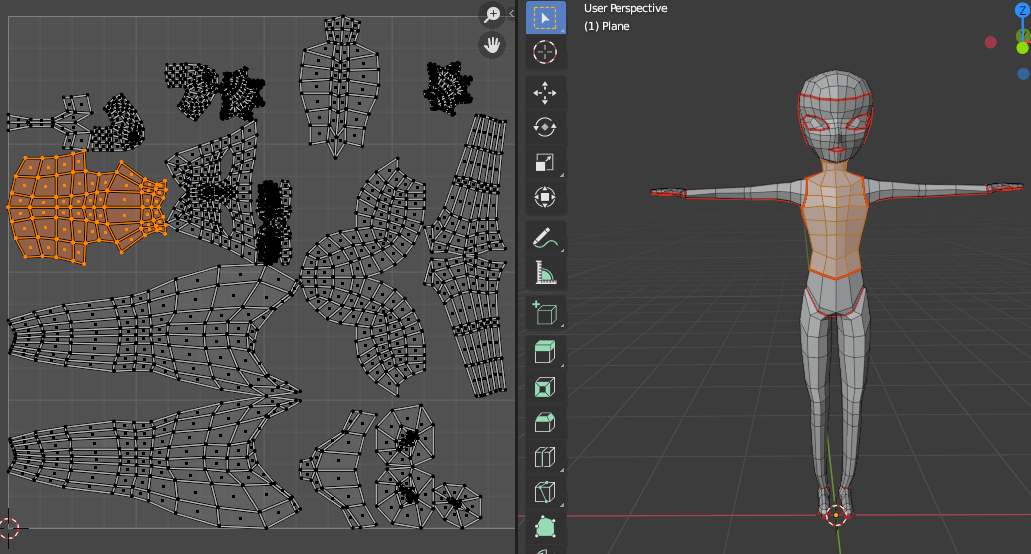The image size is (1031, 554).
Task: Click the UV editor pan hand icon
Action: 492,45
